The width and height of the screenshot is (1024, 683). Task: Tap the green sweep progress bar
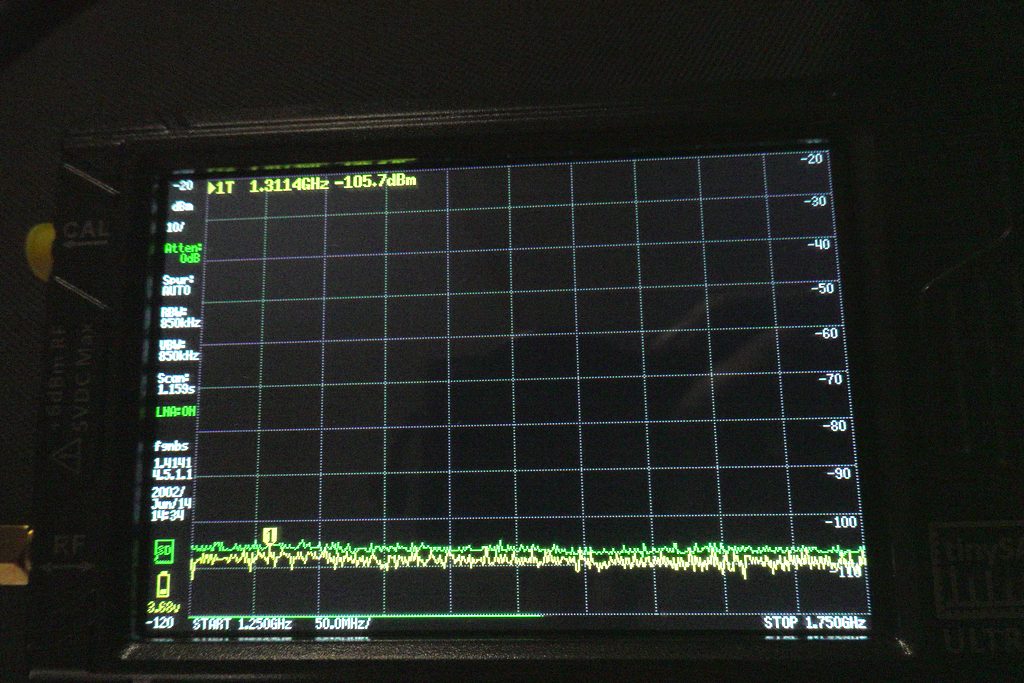[366, 615]
